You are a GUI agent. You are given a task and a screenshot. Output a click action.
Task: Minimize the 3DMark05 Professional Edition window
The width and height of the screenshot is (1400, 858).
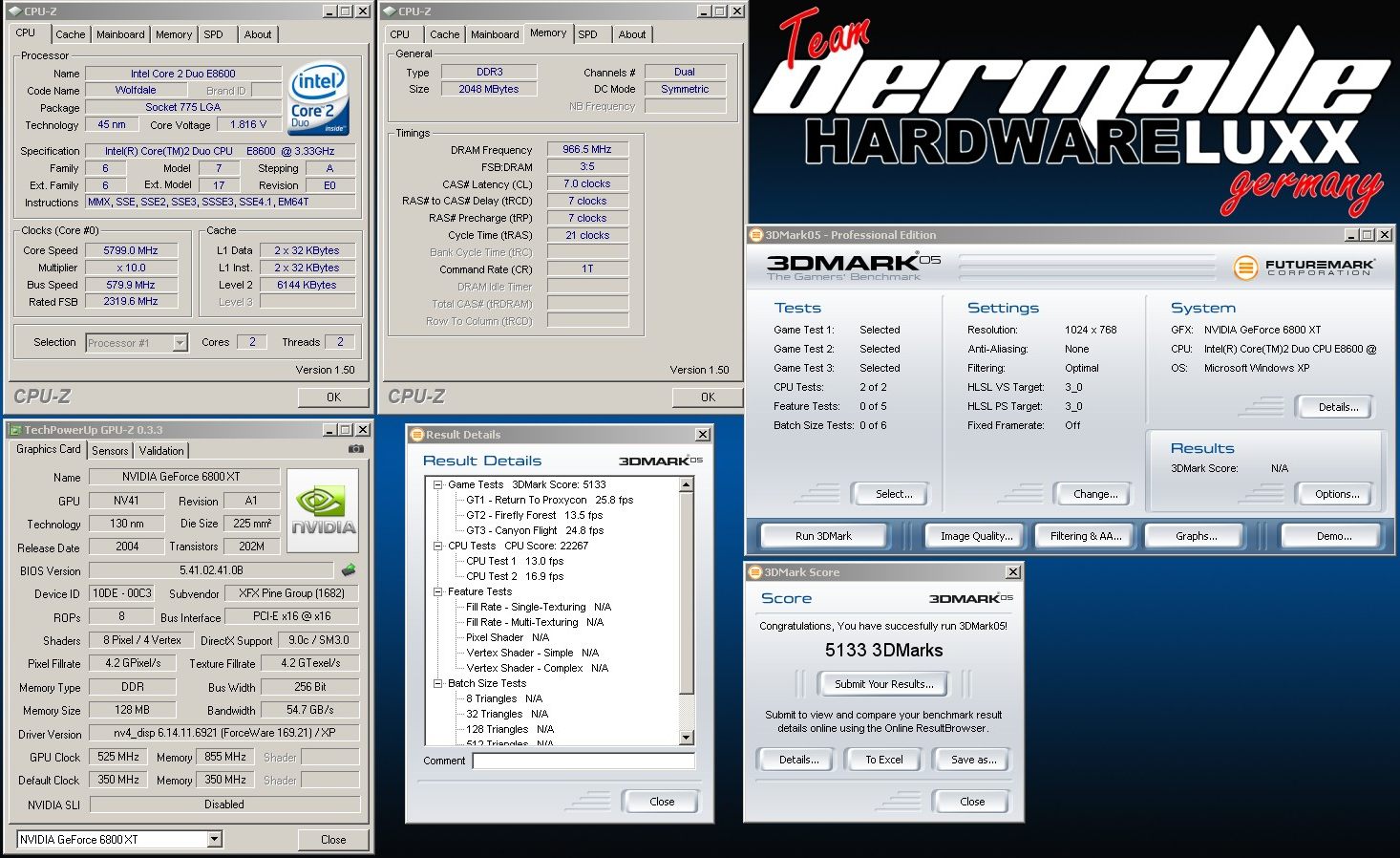click(1351, 235)
